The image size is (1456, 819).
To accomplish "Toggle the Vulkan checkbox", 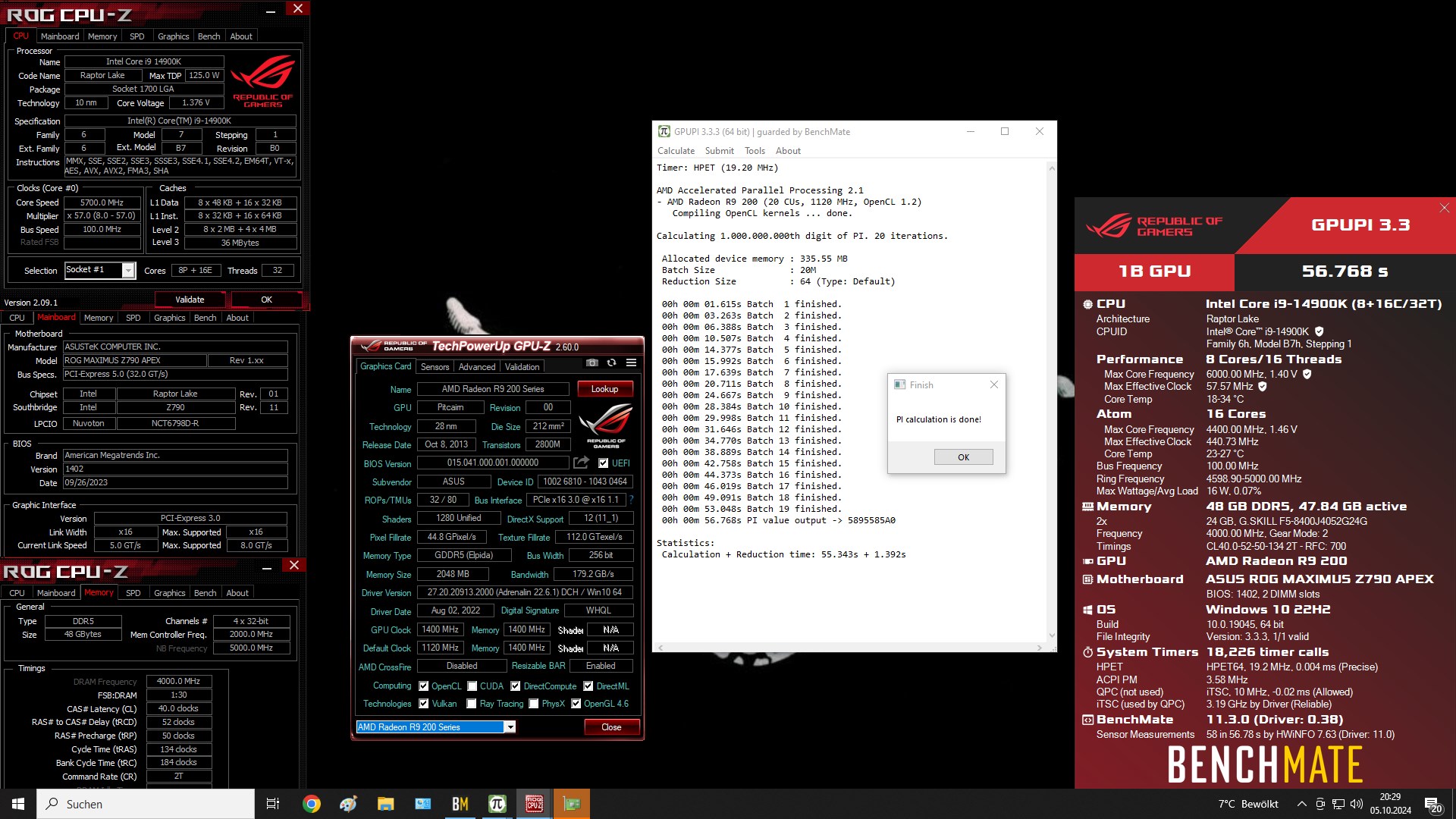I will point(423,704).
